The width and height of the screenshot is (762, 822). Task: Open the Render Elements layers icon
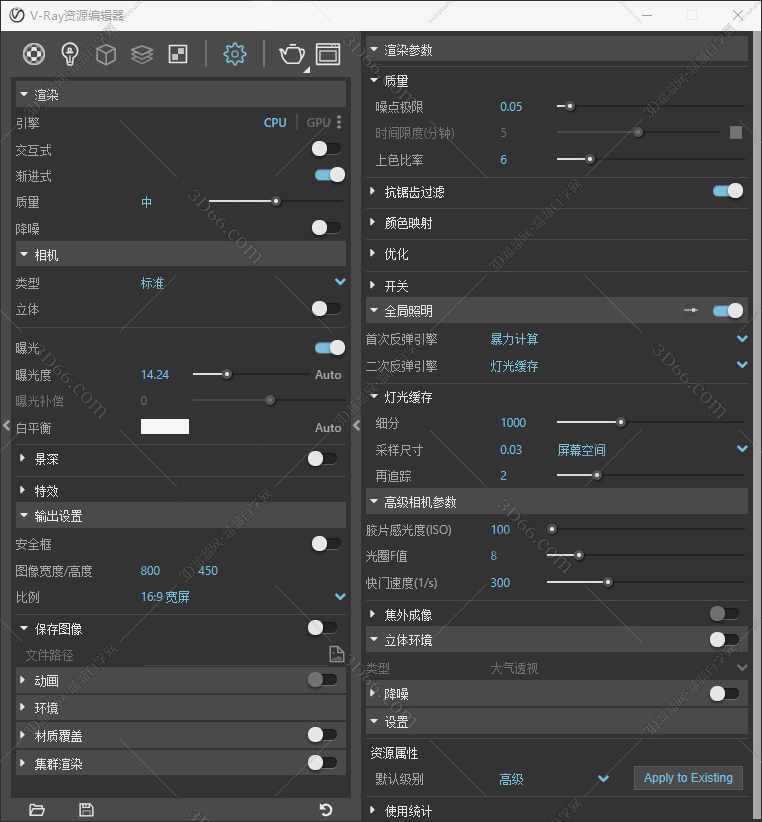(142, 54)
